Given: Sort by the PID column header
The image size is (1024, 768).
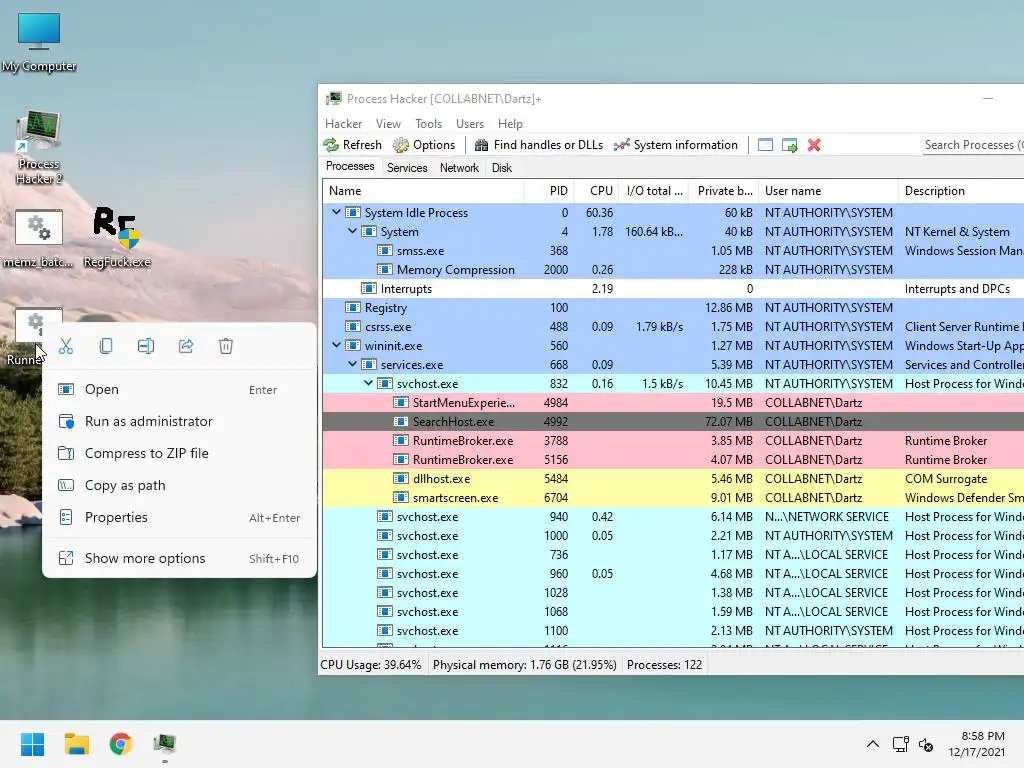Looking at the screenshot, I should pos(549,191).
